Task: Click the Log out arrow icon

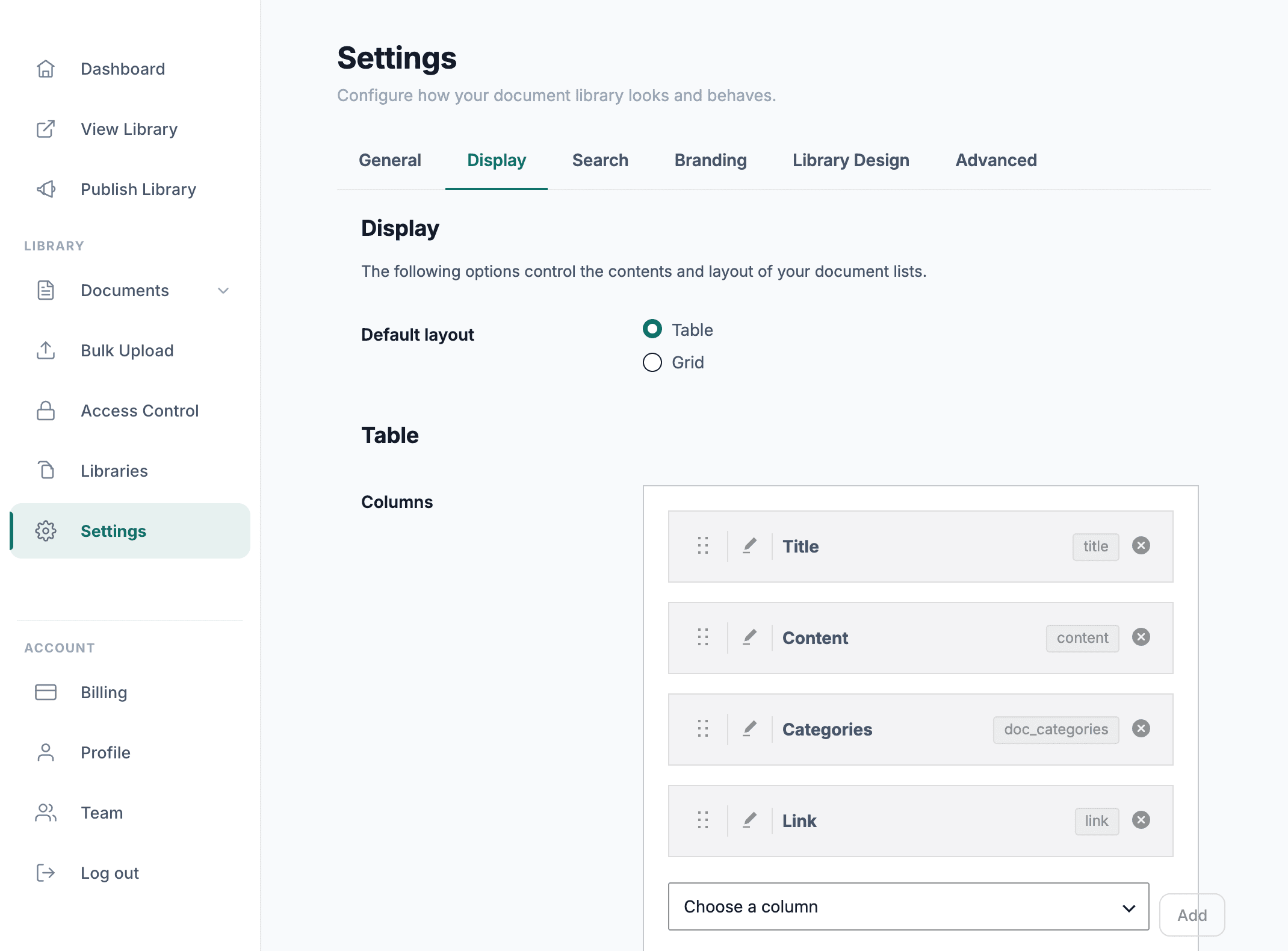Action: pos(46,873)
